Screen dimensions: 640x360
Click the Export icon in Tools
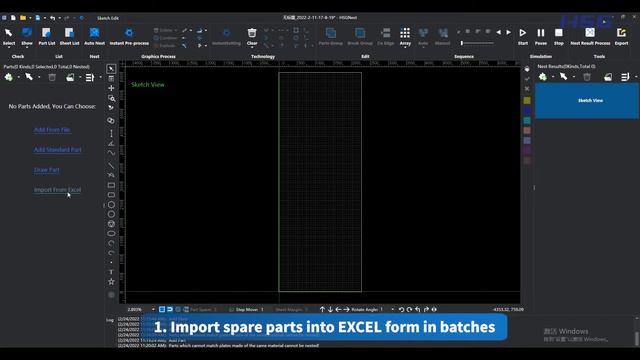[x=621, y=33]
